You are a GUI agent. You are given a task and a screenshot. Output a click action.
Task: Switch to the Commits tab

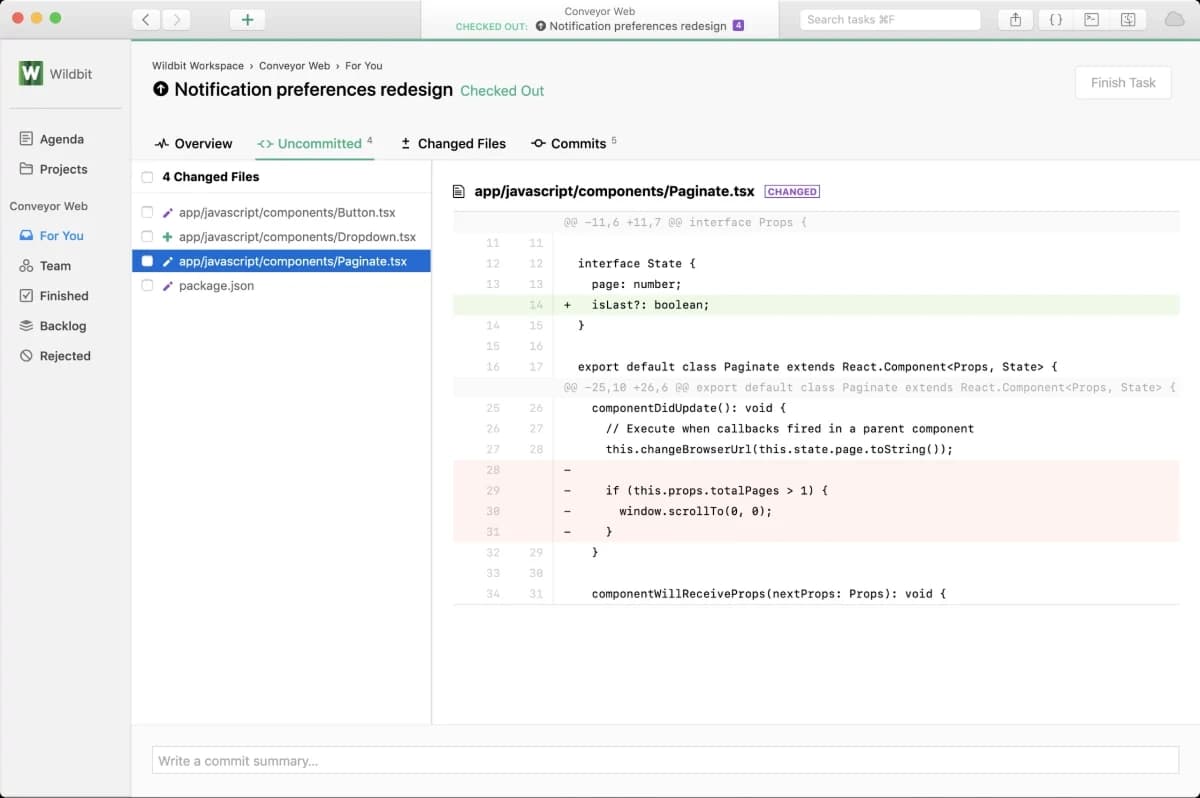pyautogui.click(x=574, y=144)
